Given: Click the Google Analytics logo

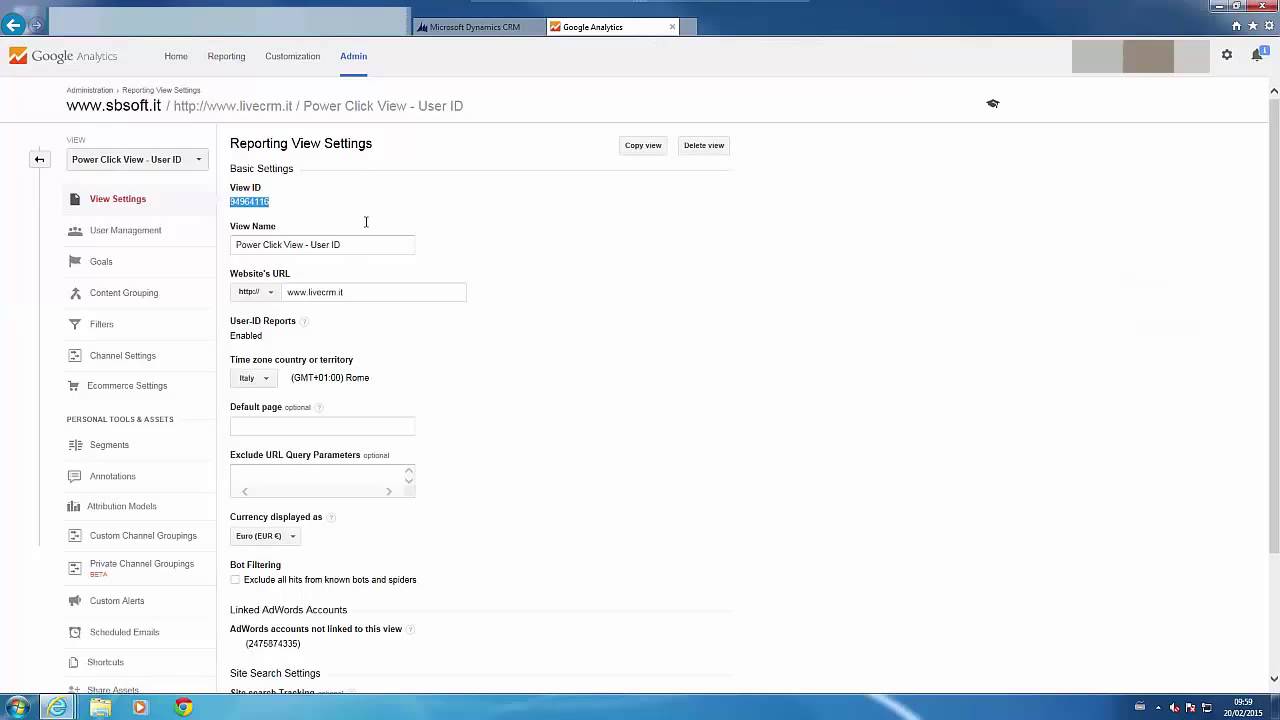Looking at the screenshot, I should 63,56.
